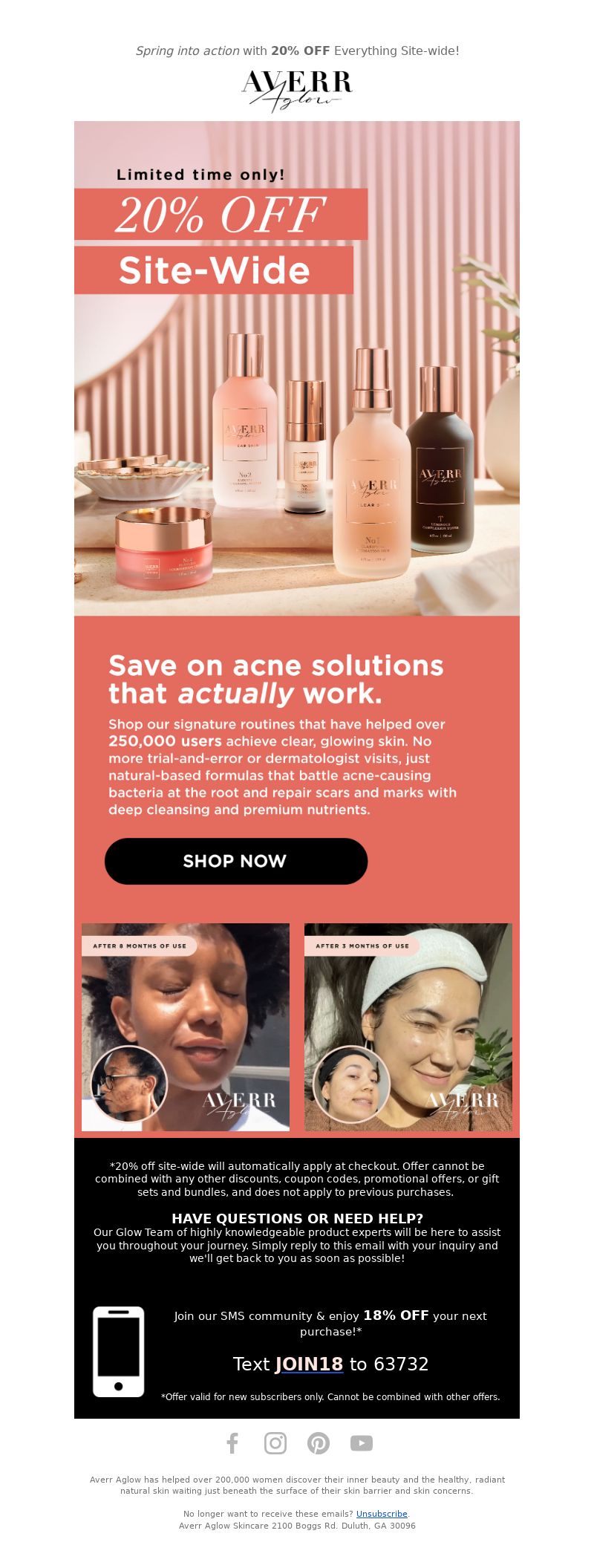Click the 'Save on acne solutions' headline
594x1568 pixels.
pos(276,680)
